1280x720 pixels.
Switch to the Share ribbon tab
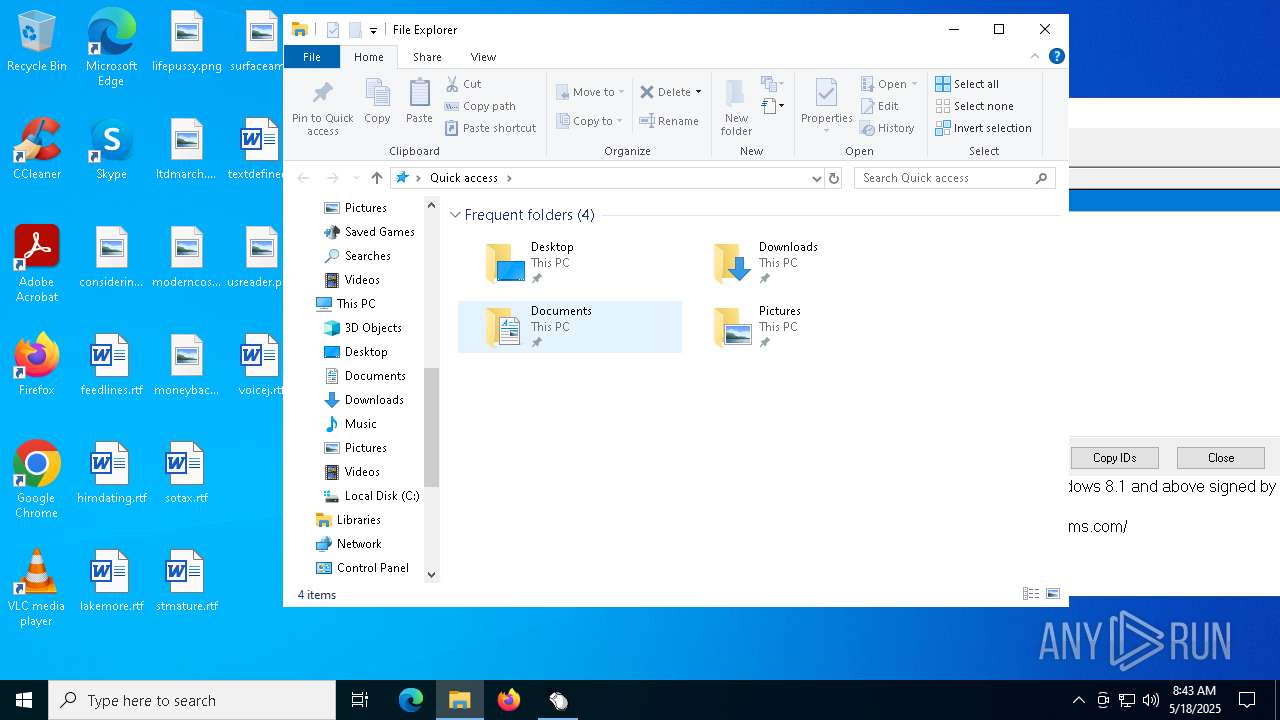(x=427, y=57)
